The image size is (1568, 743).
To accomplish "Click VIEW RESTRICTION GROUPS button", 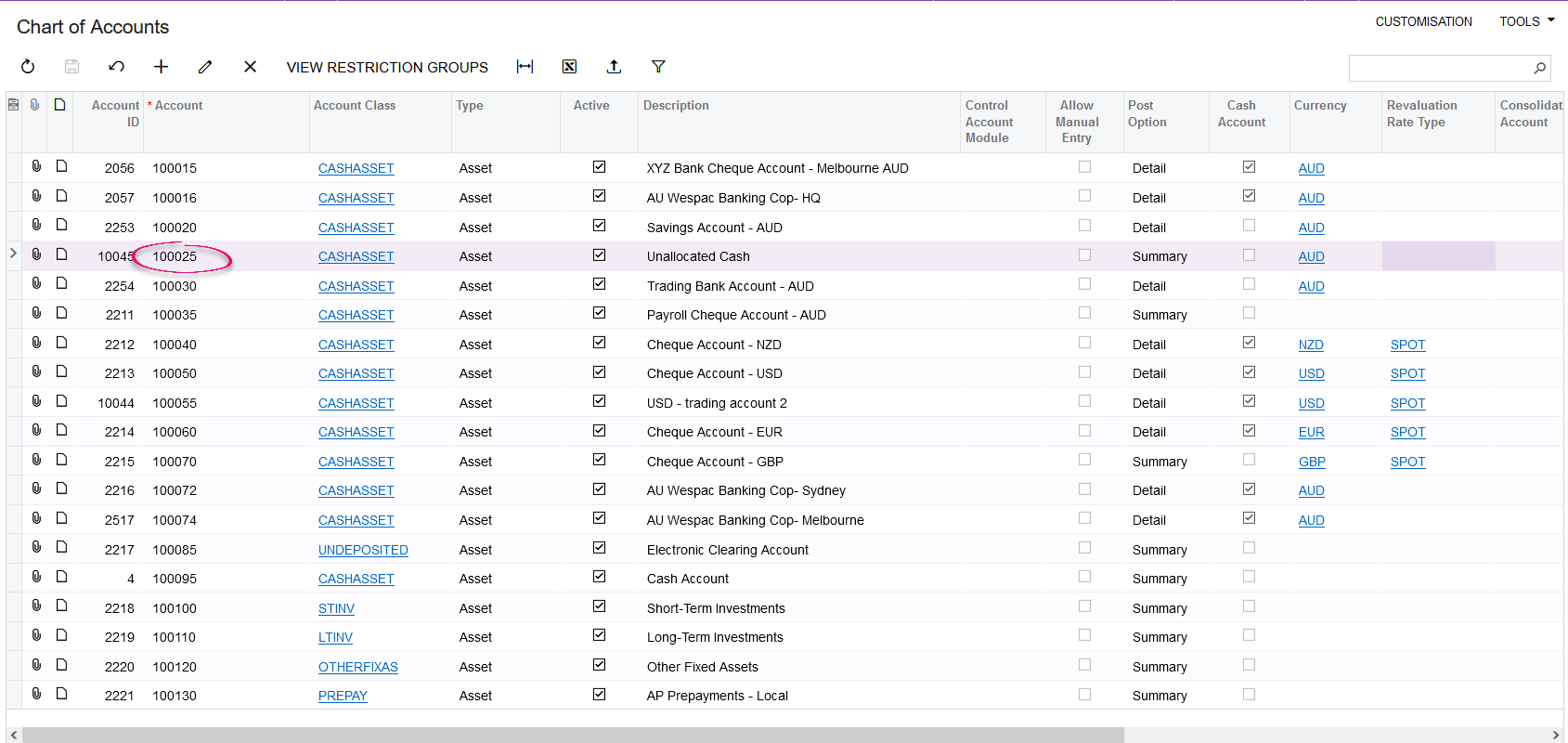I will coord(387,67).
